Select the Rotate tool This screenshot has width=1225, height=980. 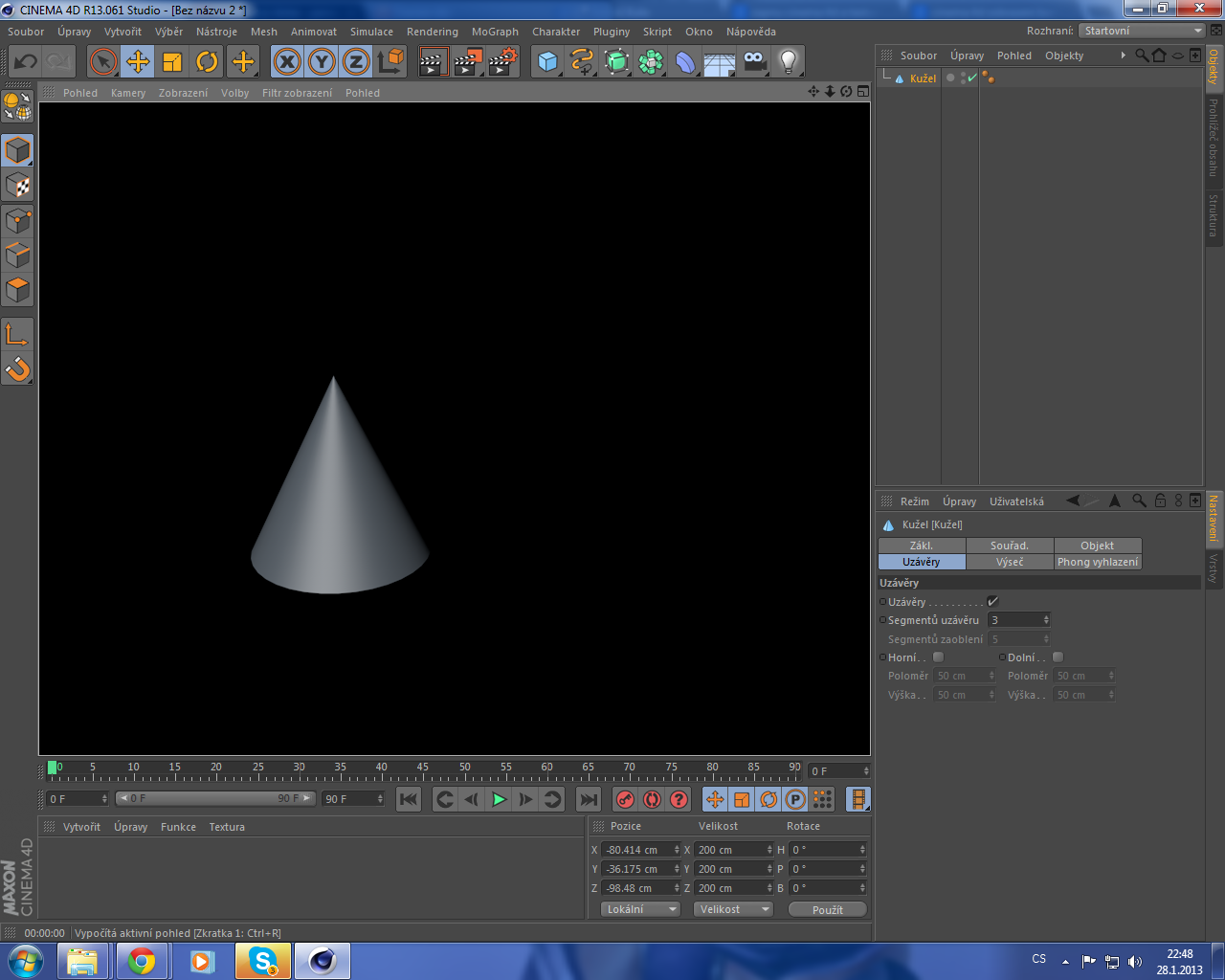coord(207,62)
